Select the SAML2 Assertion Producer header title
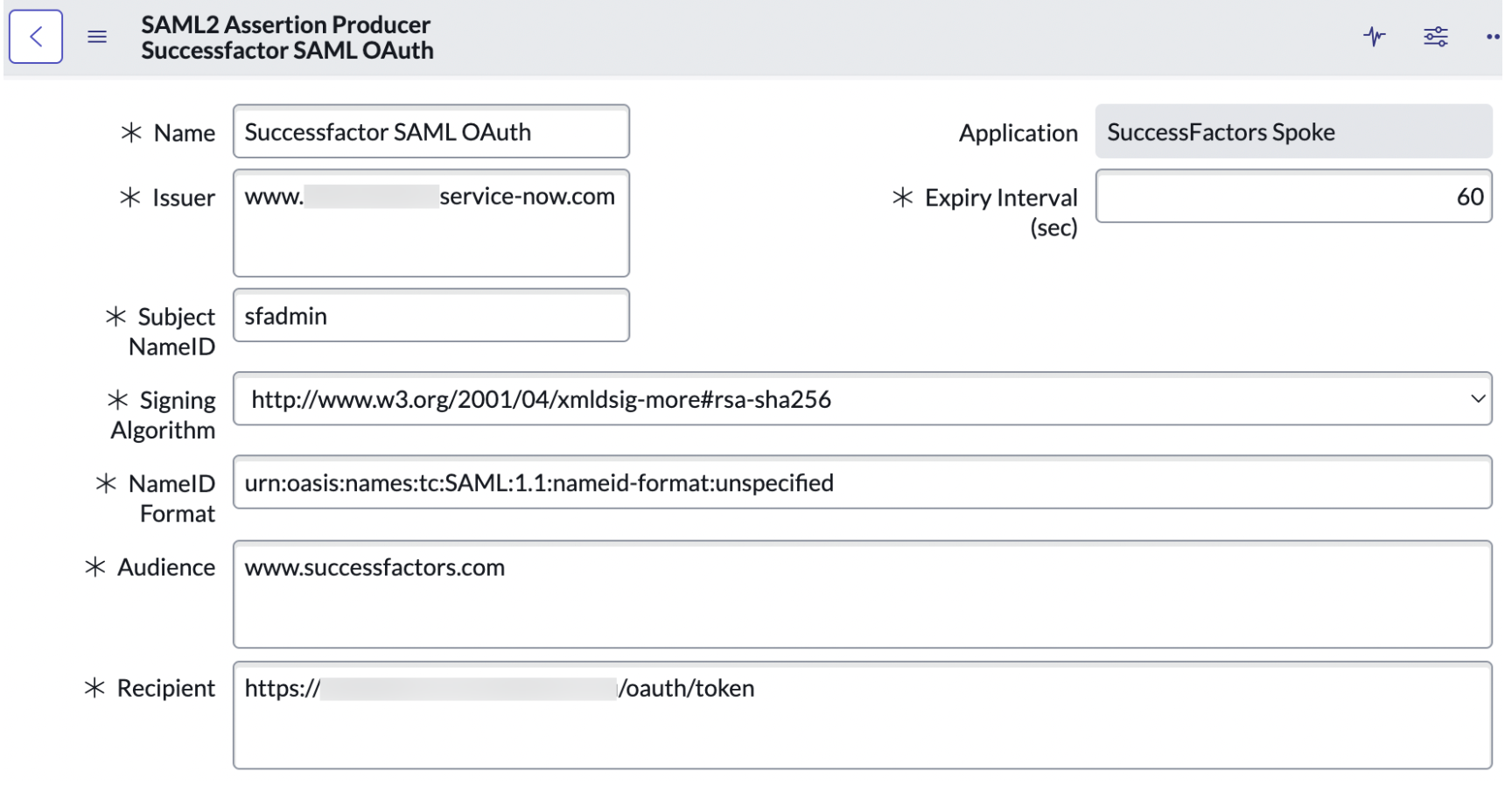The image size is (1512, 793). coord(286,25)
